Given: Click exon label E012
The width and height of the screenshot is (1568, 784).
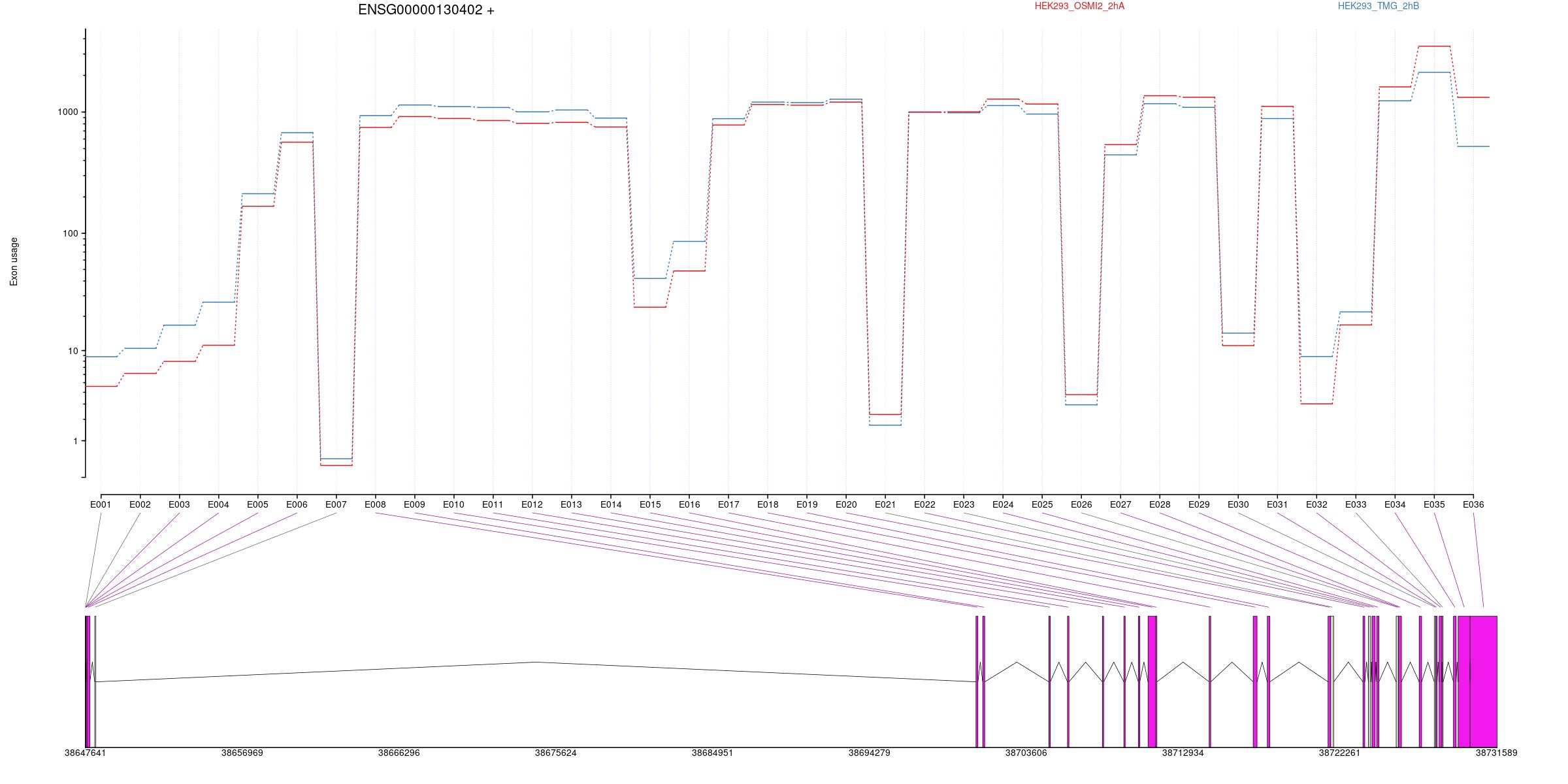Looking at the screenshot, I should pyautogui.click(x=532, y=504).
